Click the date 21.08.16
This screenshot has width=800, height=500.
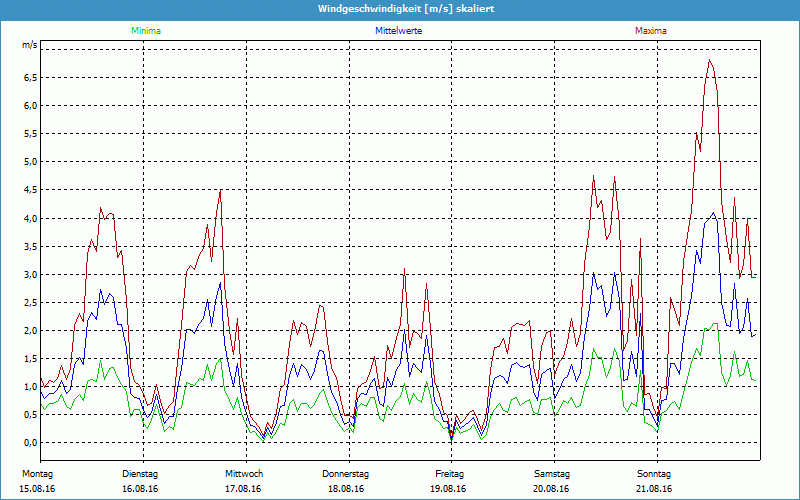tap(654, 489)
